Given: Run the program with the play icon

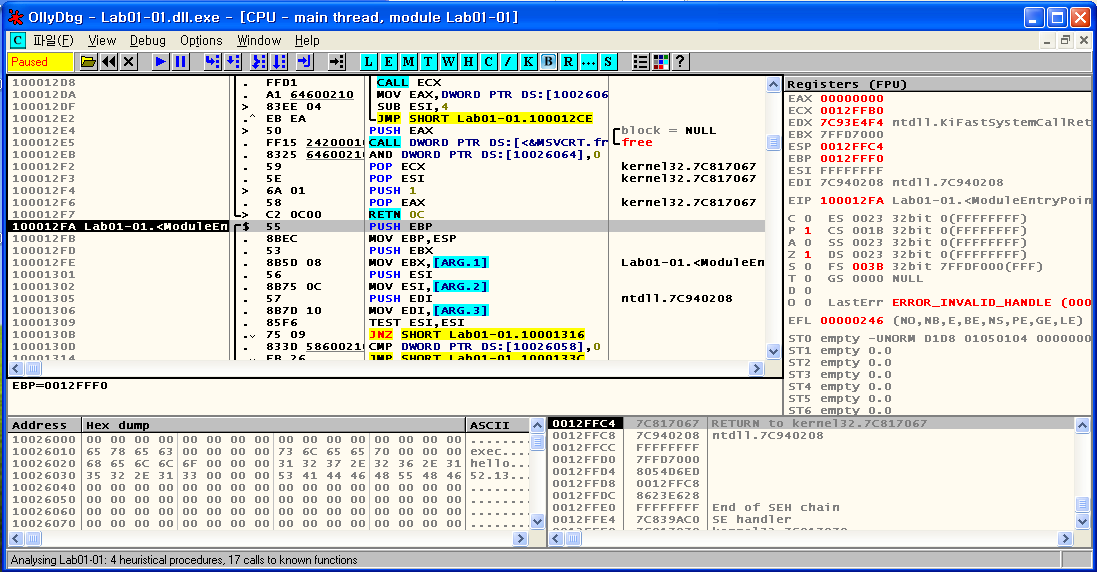Looking at the screenshot, I should coord(160,62).
